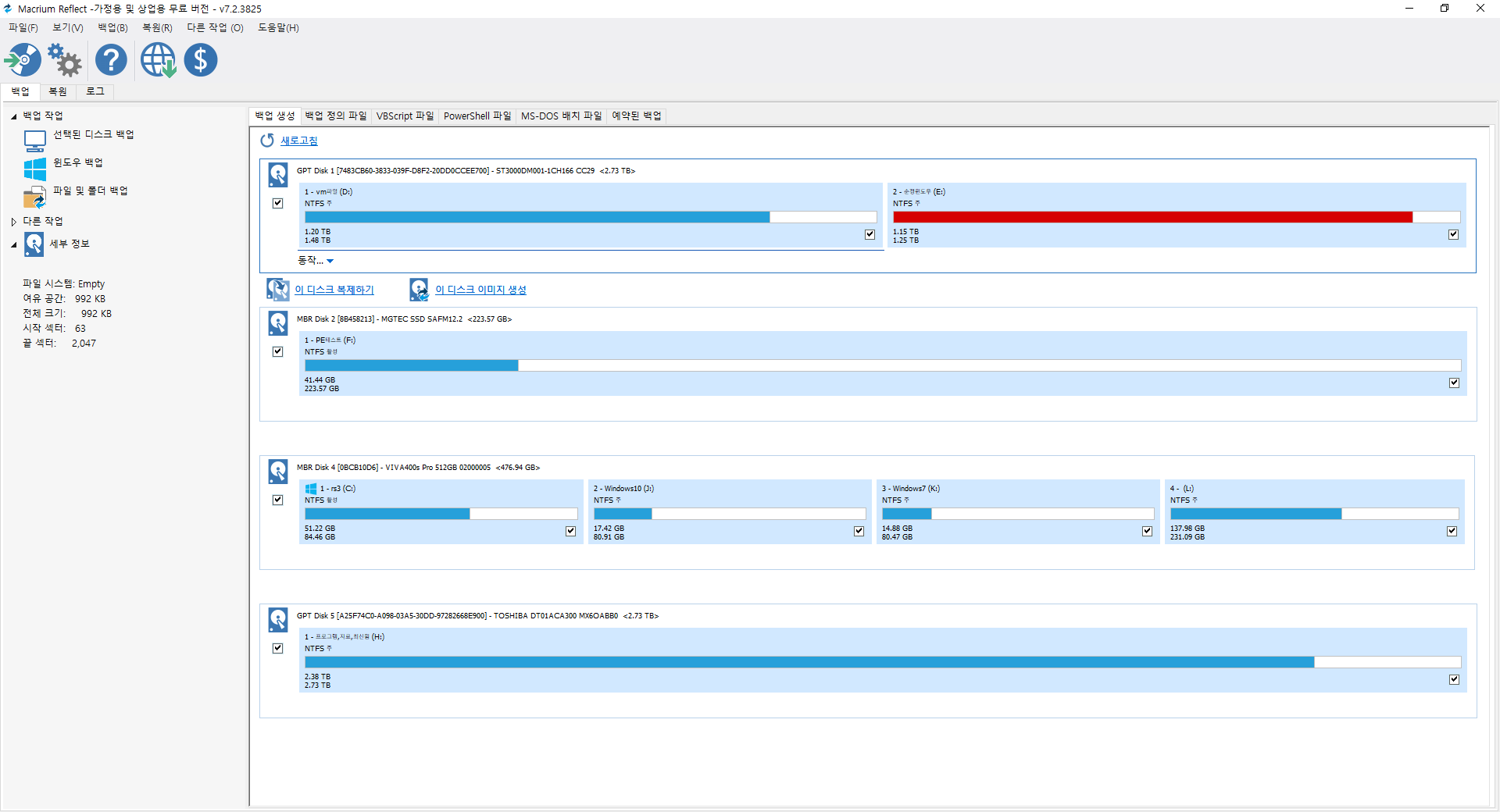The width and height of the screenshot is (1500, 812).
Task: Switch to the PowerShell 파일 tab
Action: 477,116
